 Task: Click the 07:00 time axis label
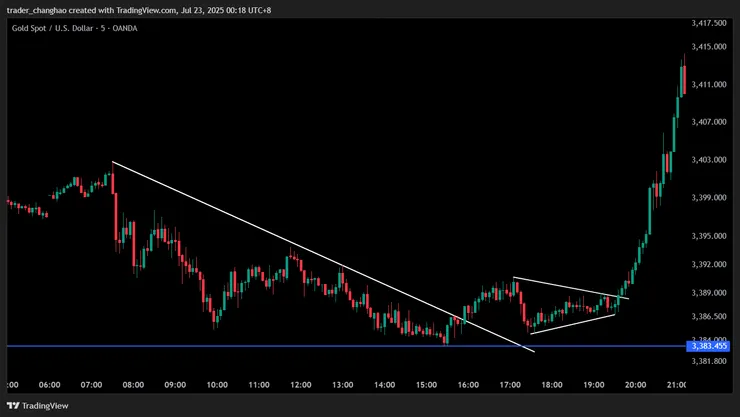pyautogui.click(x=91, y=385)
